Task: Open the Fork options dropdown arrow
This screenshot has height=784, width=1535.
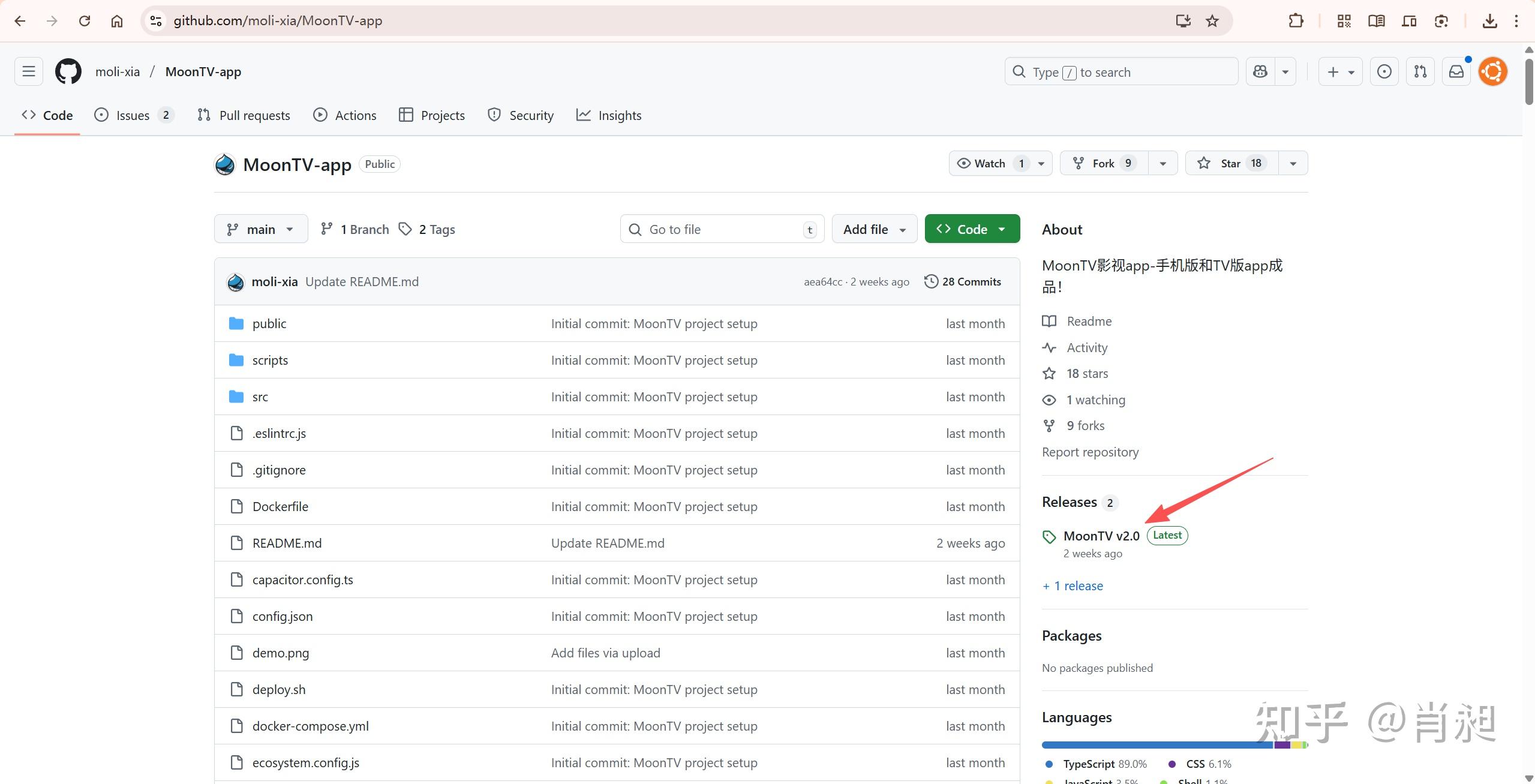Action: click(1162, 163)
